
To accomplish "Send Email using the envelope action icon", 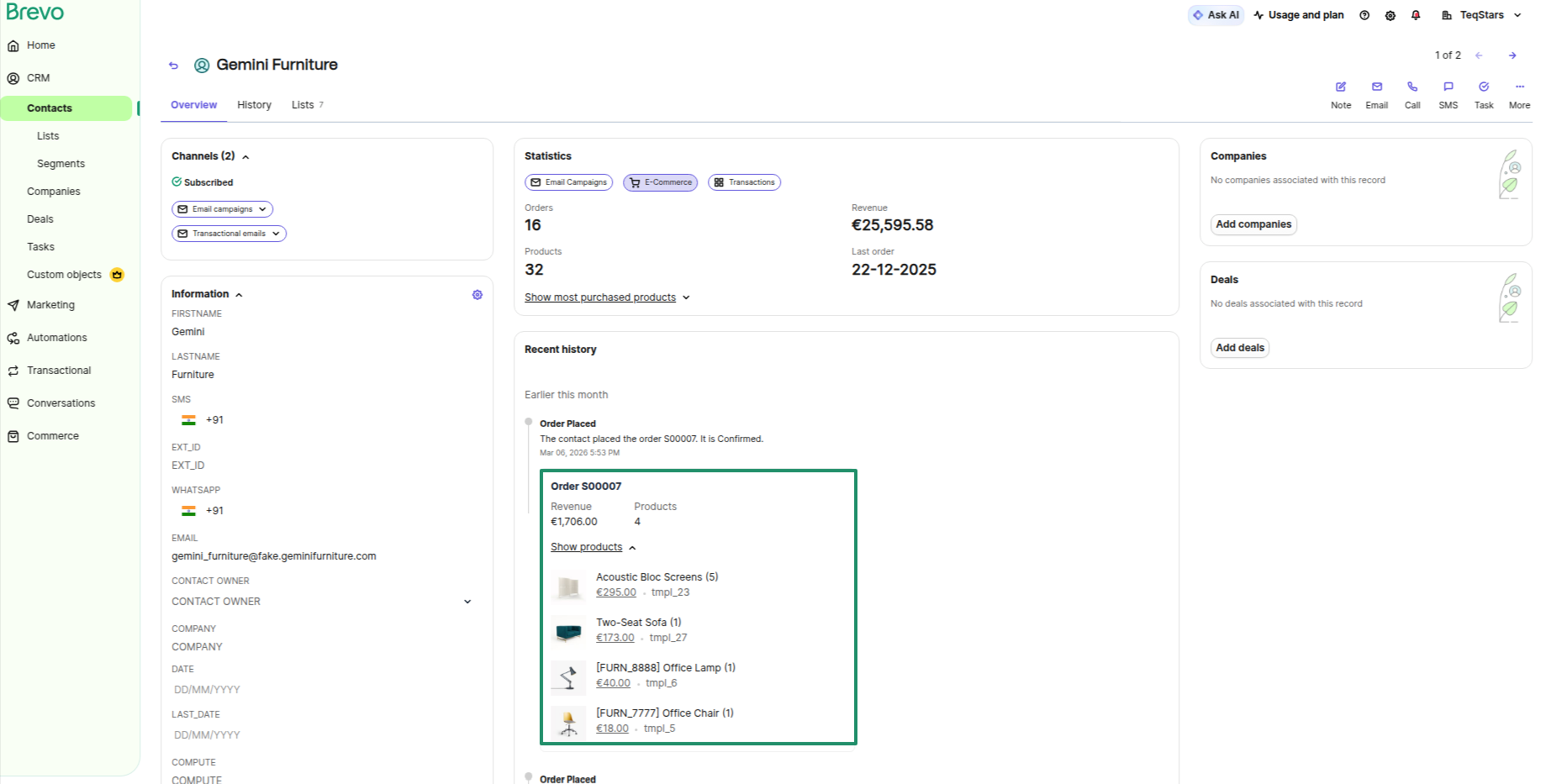I will [1377, 87].
